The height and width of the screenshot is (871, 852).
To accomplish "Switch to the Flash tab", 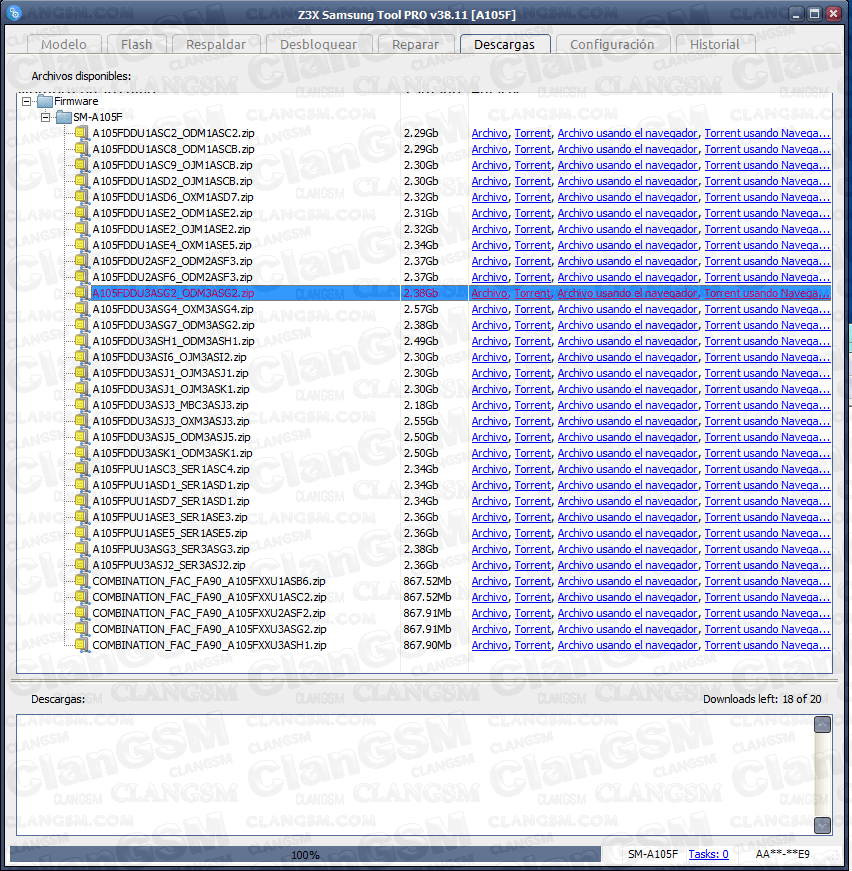I will pyautogui.click(x=137, y=44).
